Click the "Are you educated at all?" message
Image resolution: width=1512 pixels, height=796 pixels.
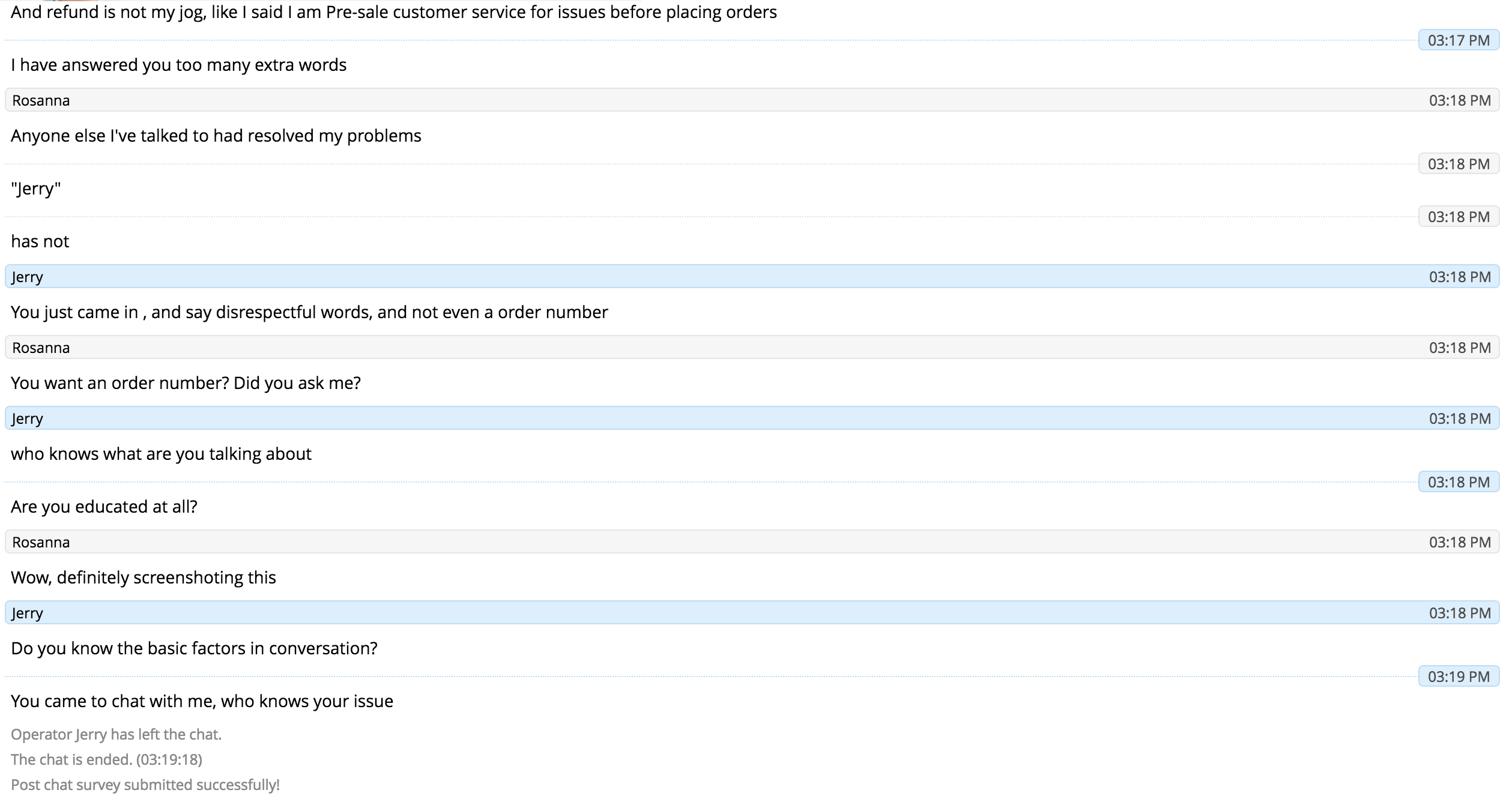click(x=104, y=507)
